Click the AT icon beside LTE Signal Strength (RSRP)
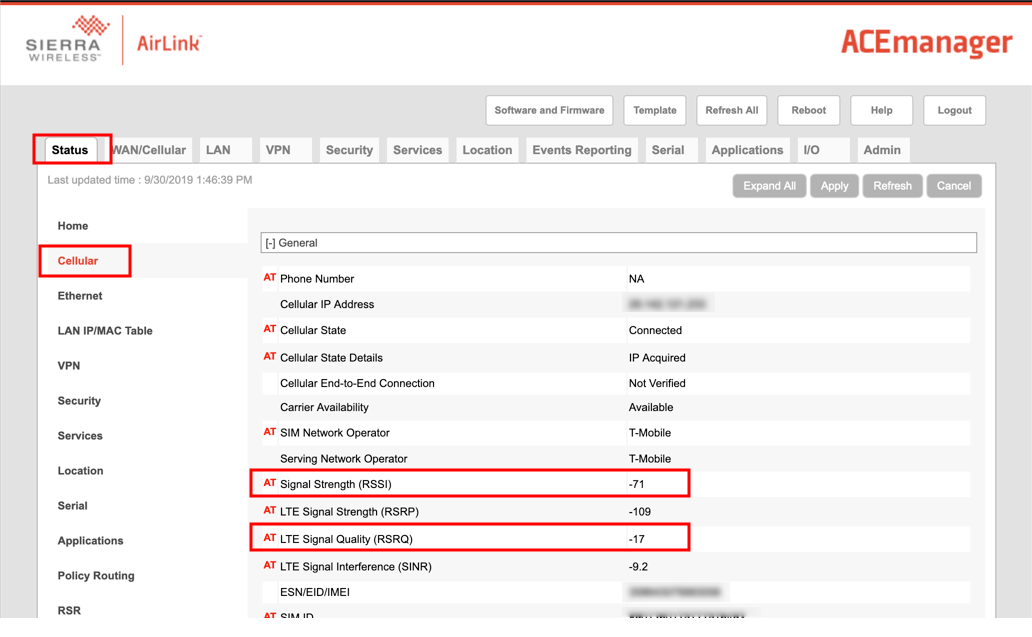This screenshot has height=637, width=1032. tap(269, 511)
